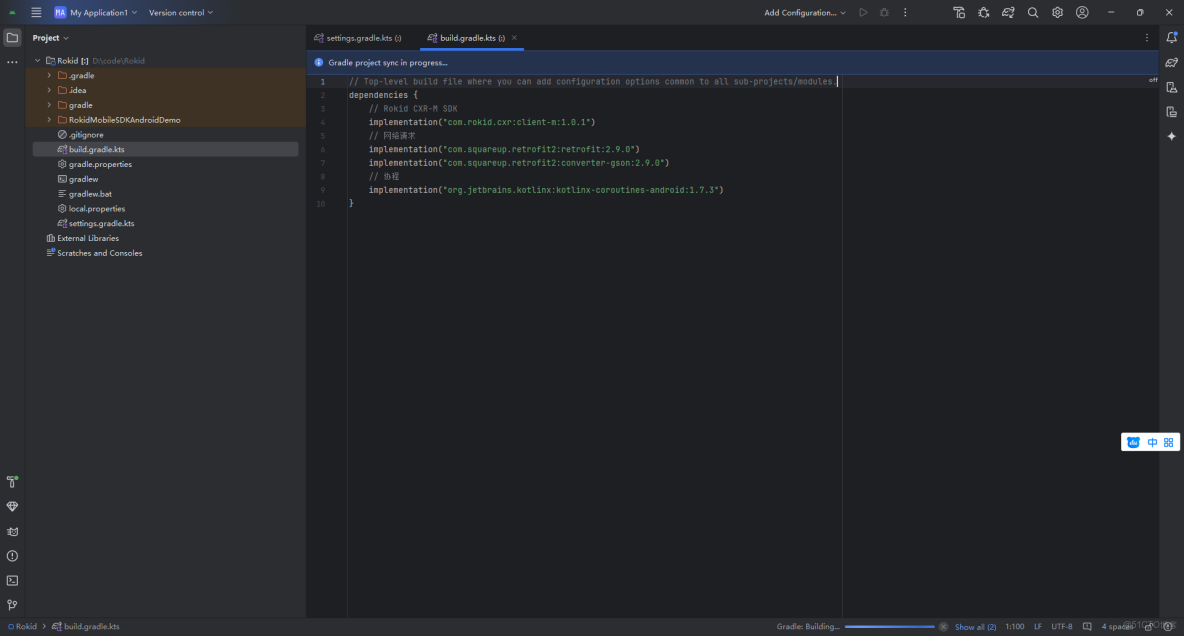Open the Problems tool window icon

[x=12, y=556]
